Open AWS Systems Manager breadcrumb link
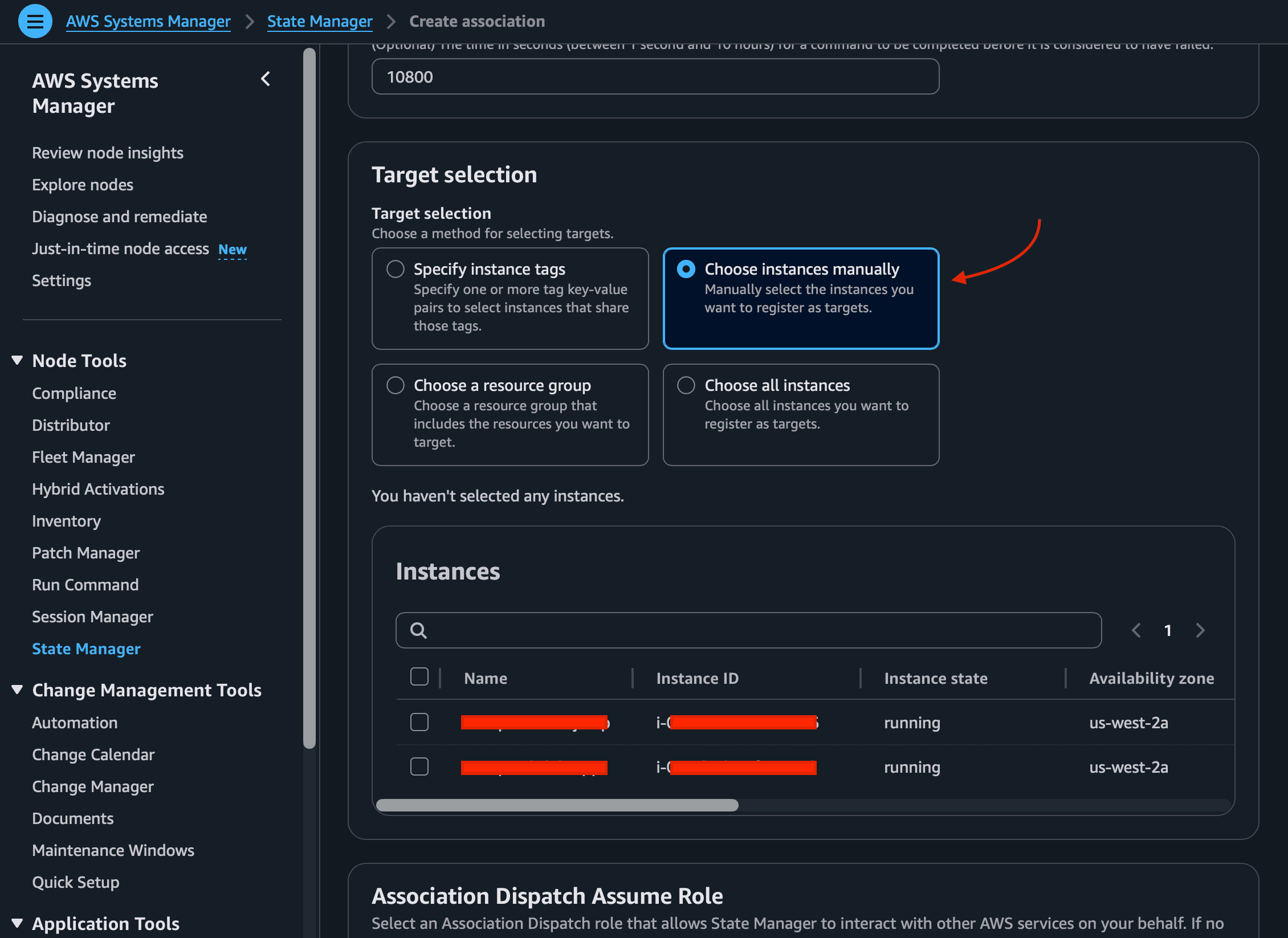 pyautogui.click(x=148, y=22)
